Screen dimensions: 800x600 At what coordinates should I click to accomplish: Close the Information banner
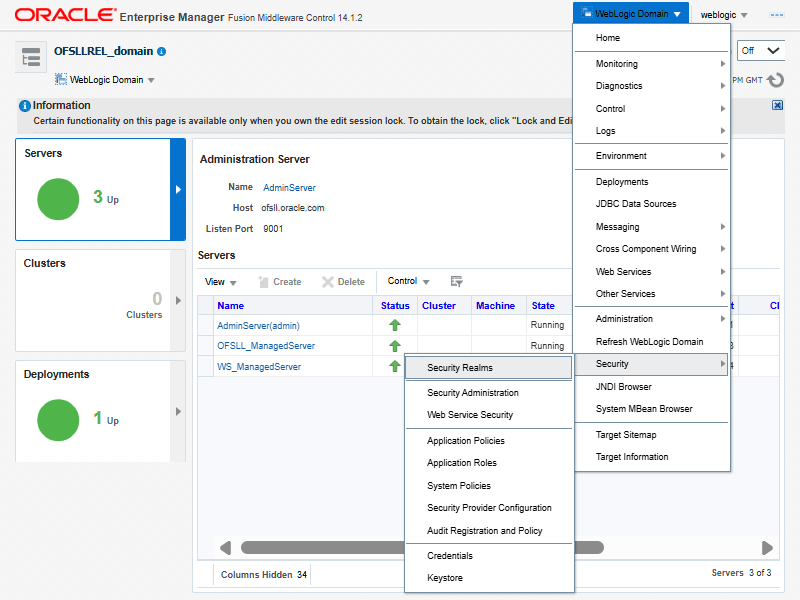(777, 105)
